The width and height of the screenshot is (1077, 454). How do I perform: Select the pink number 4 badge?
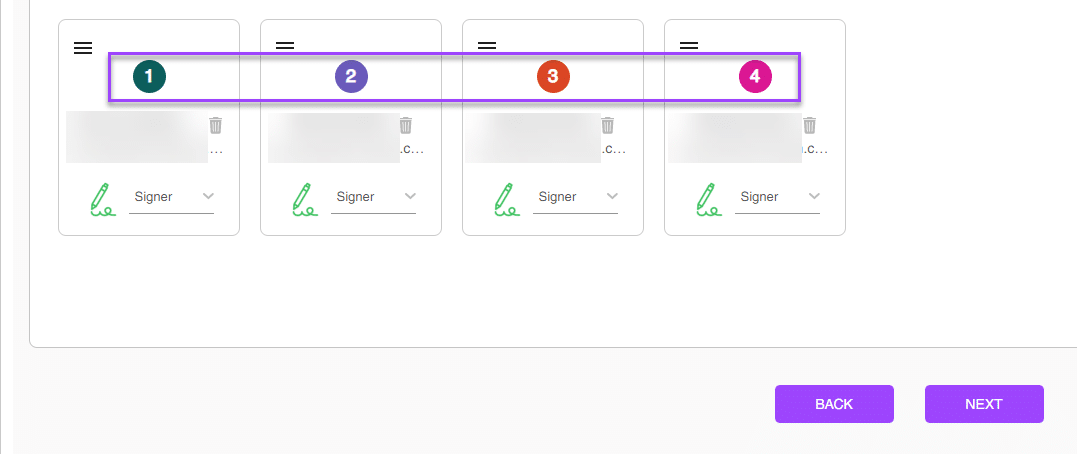756,77
